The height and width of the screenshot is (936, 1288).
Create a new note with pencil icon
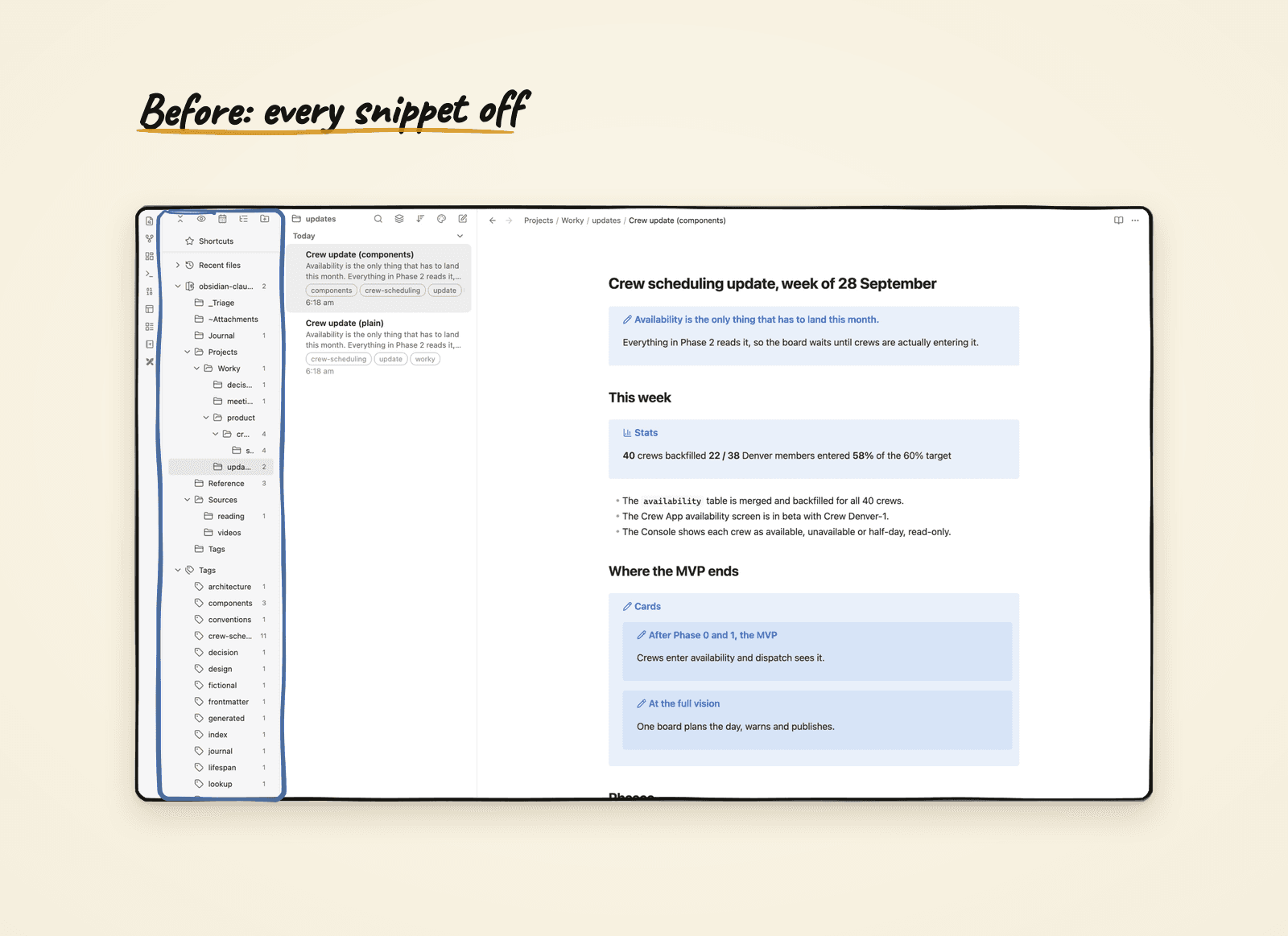click(x=463, y=219)
